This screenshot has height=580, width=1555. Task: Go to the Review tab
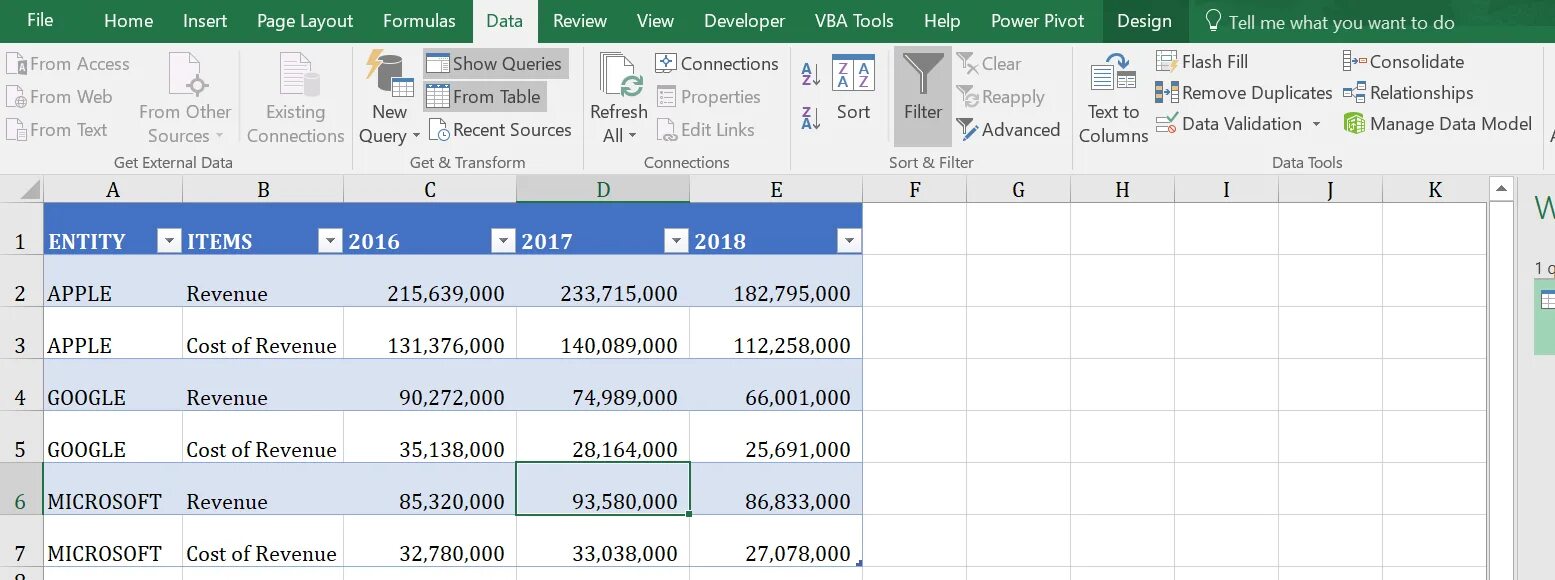(580, 20)
